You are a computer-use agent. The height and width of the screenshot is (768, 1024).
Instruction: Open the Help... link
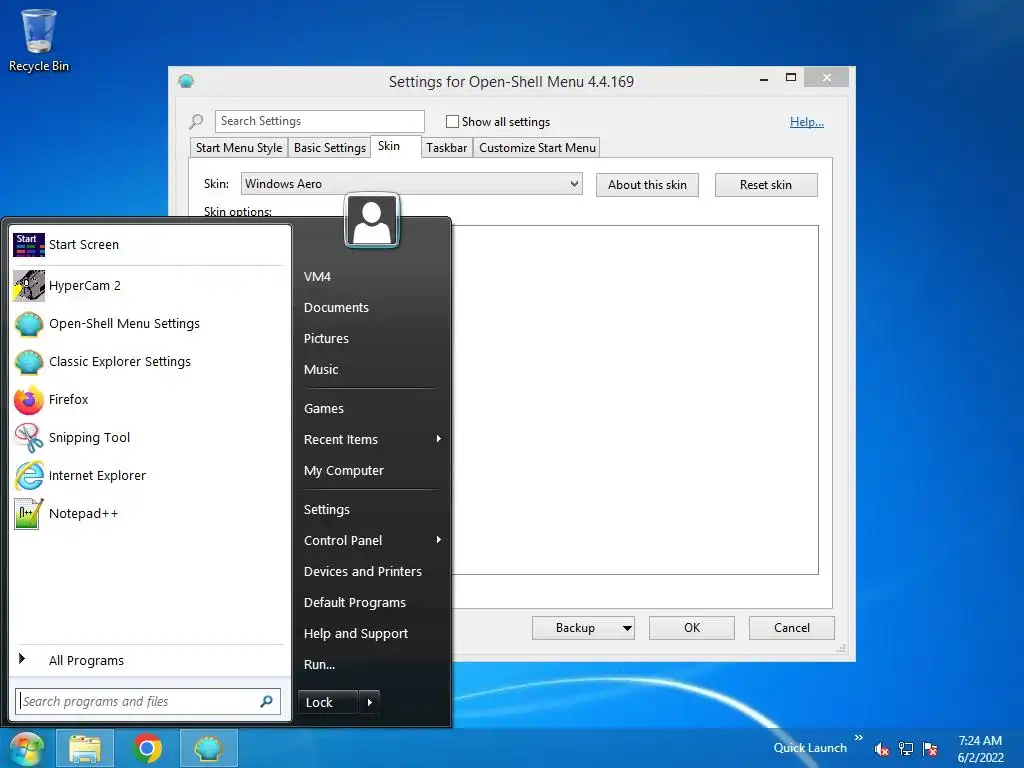tap(807, 122)
